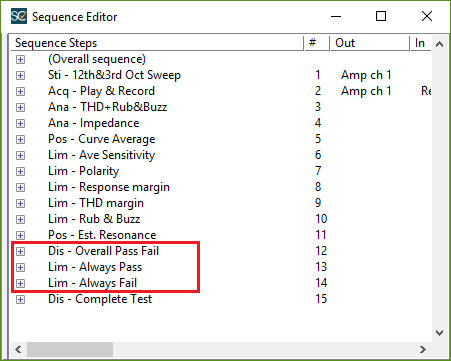Select the Ana - Impedance step
This screenshot has width=451, height=361.
(93, 123)
